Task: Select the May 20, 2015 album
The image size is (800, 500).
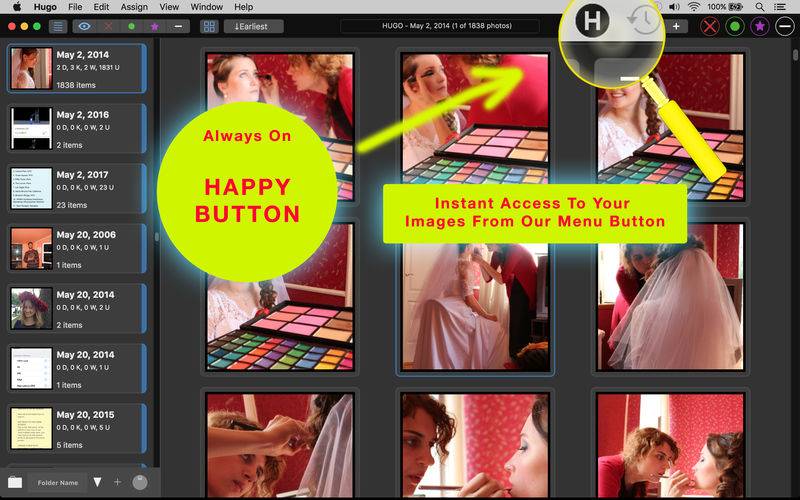Action: [x=77, y=428]
